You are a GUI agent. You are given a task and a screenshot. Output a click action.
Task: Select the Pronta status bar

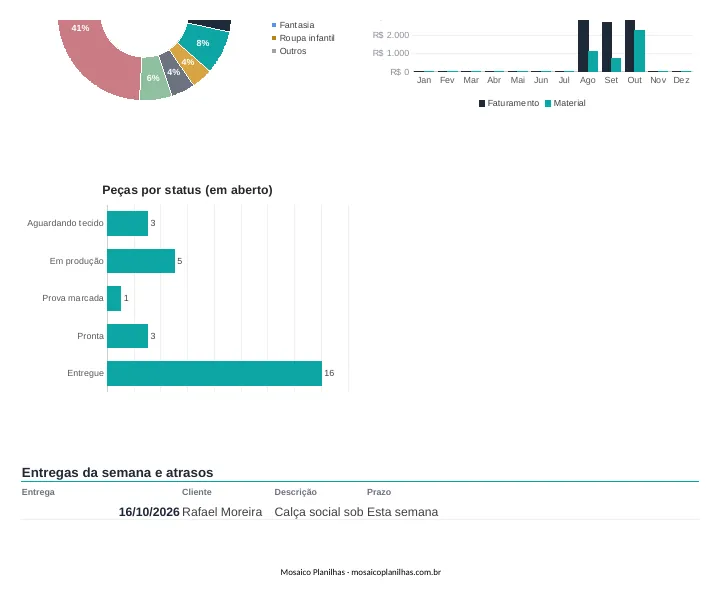(127, 336)
